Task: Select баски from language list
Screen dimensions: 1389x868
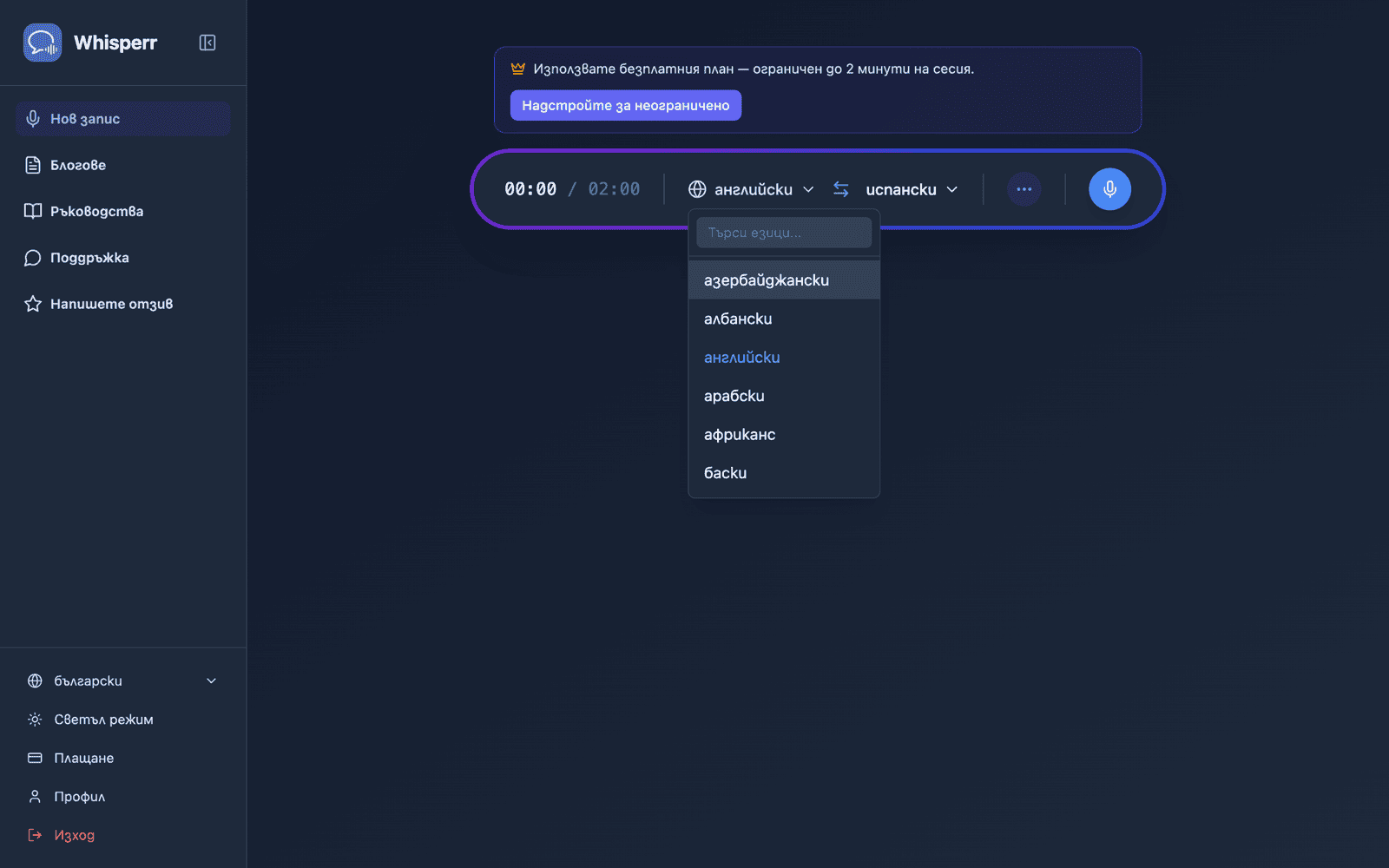Action: pyautogui.click(x=784, y=473)
